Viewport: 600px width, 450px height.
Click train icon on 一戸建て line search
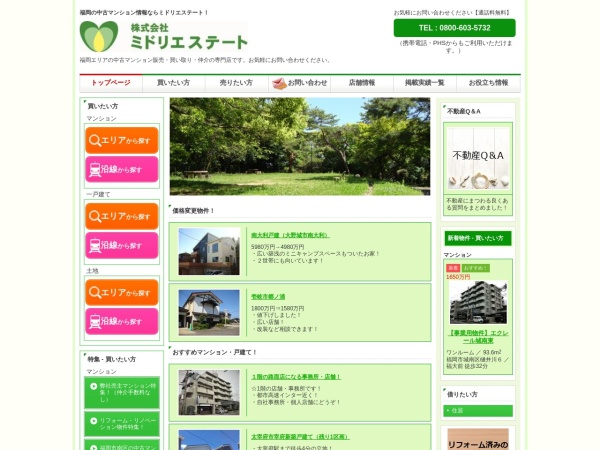pos(95,246)
